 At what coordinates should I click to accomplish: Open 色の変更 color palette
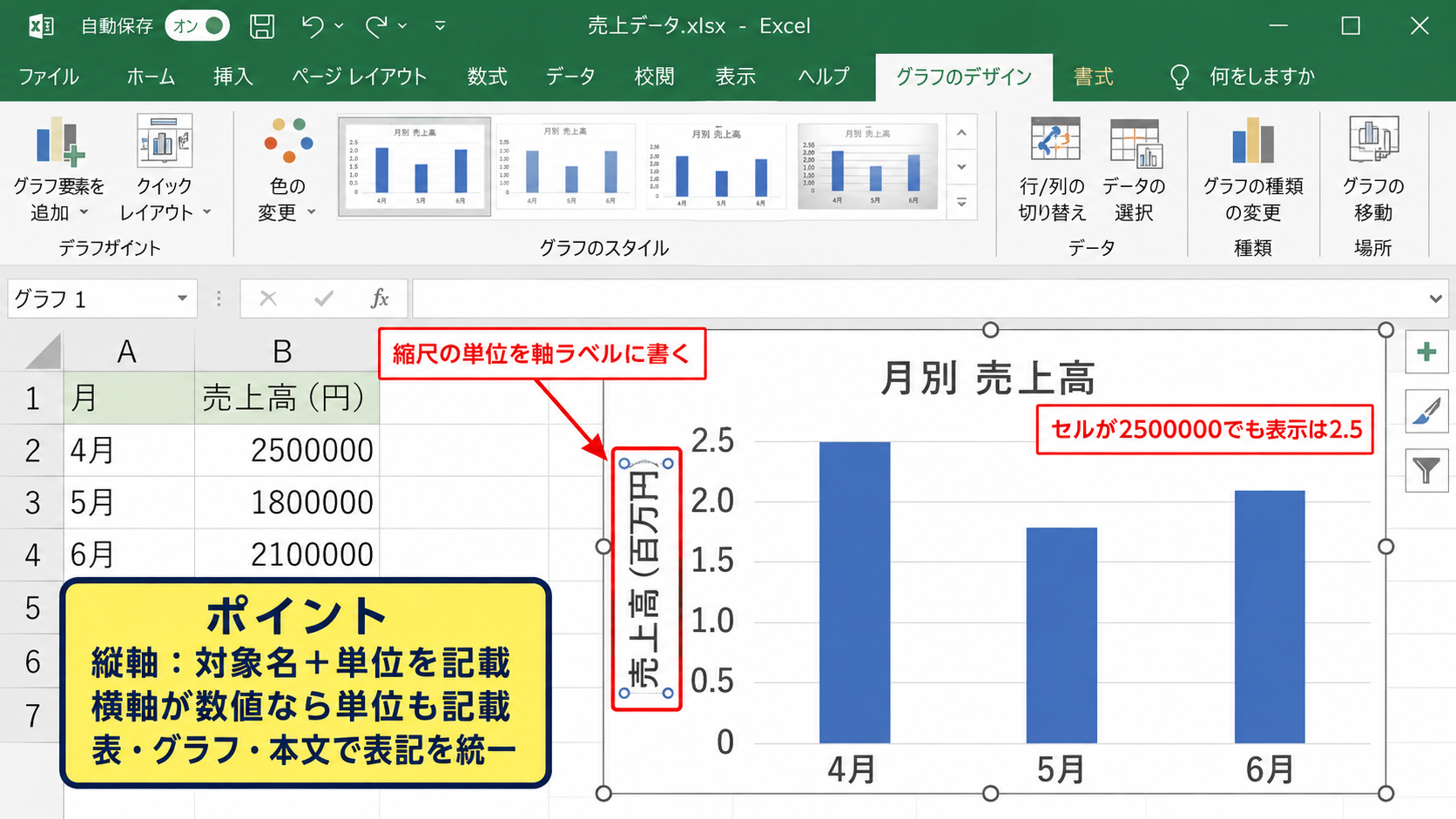287,169
